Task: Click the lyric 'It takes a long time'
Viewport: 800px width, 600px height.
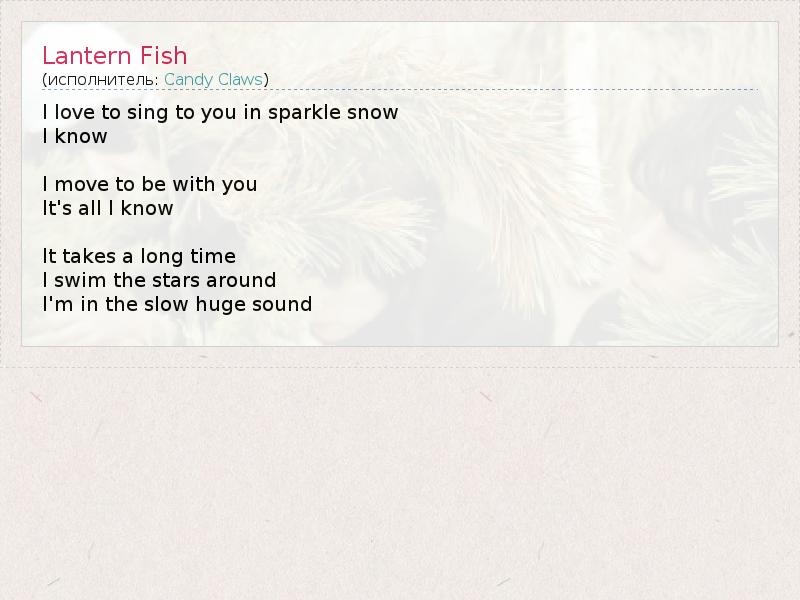Action: tap(139, 257)
